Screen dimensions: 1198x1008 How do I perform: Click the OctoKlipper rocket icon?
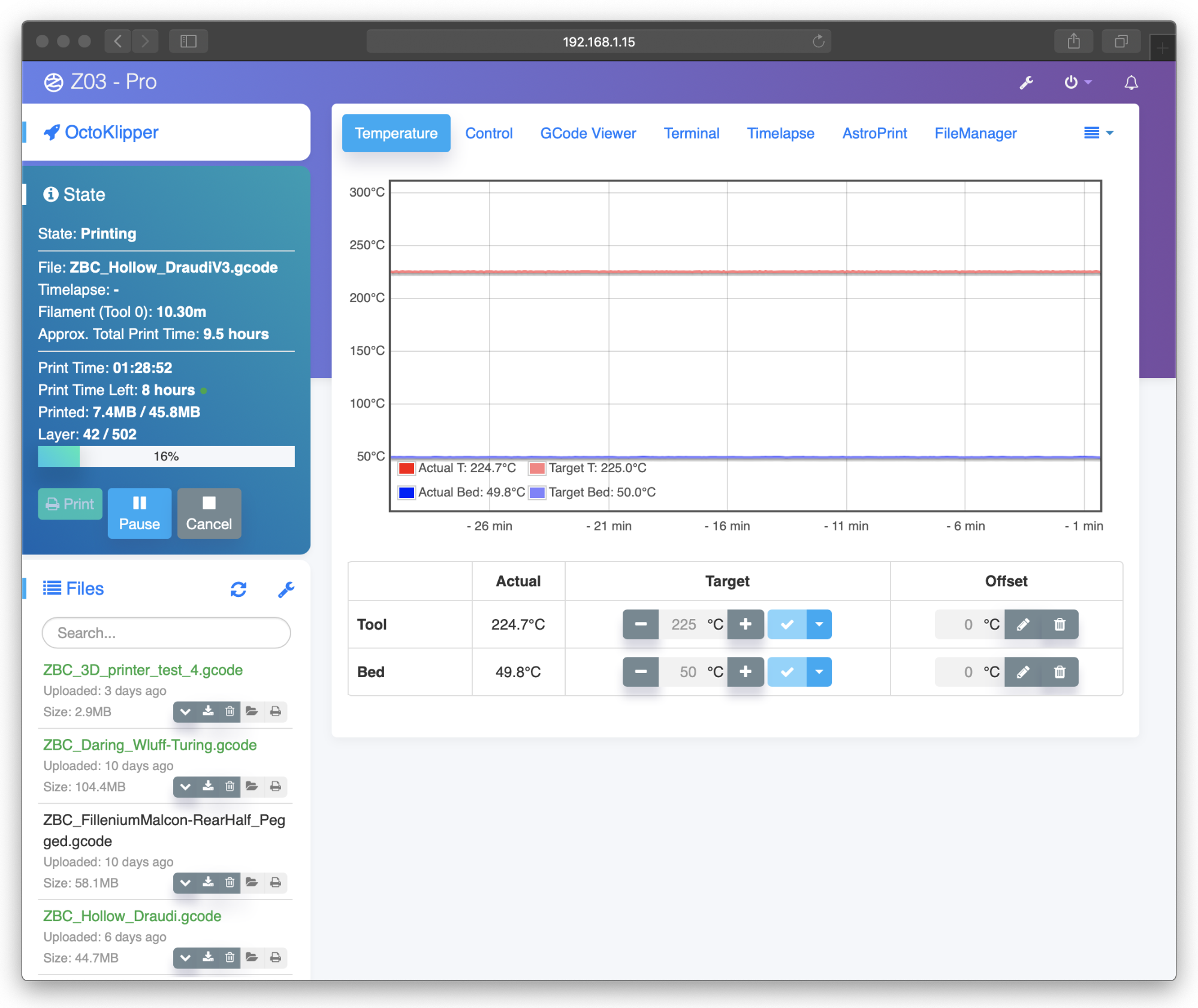pyautogui.click(x=52, y=132)
